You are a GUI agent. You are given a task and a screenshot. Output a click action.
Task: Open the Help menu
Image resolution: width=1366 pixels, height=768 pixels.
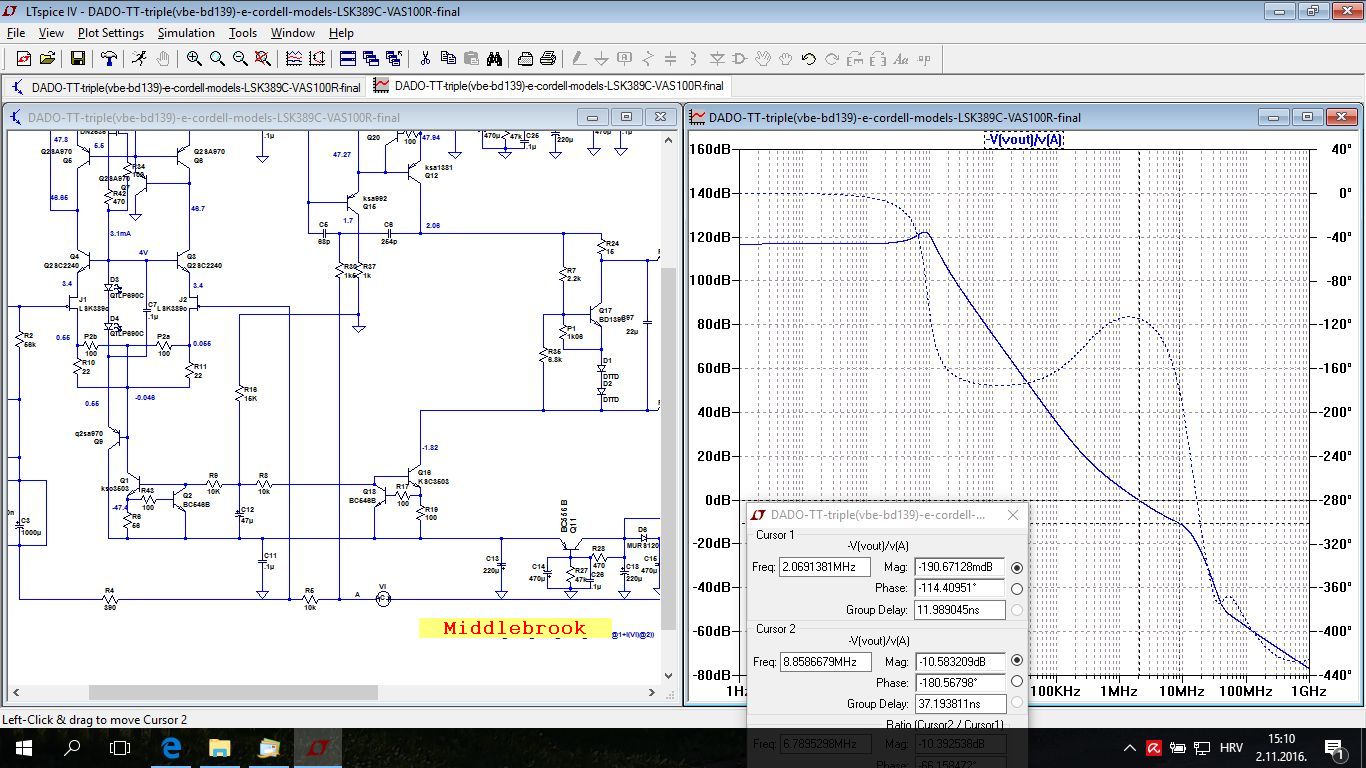tap(341, 33)
